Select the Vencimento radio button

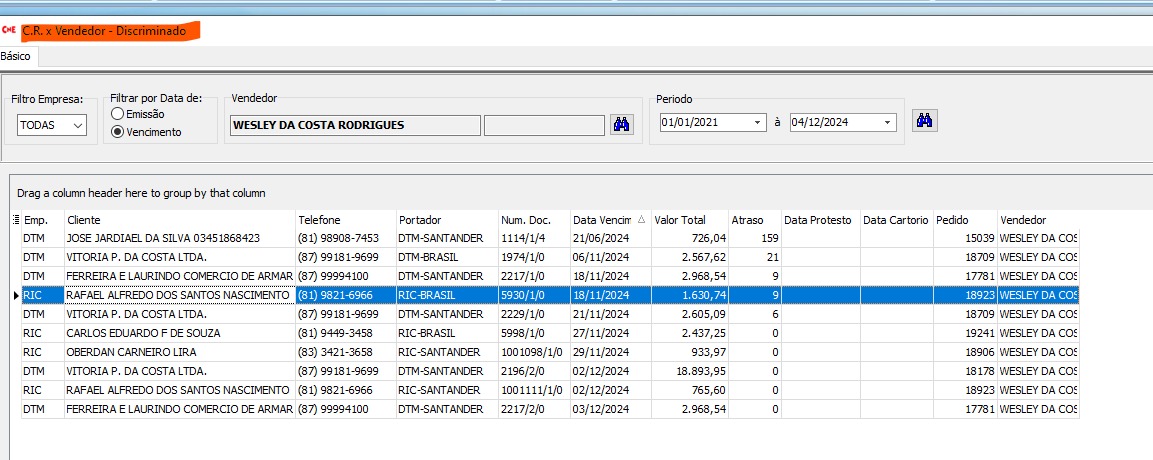click(118, 132)
